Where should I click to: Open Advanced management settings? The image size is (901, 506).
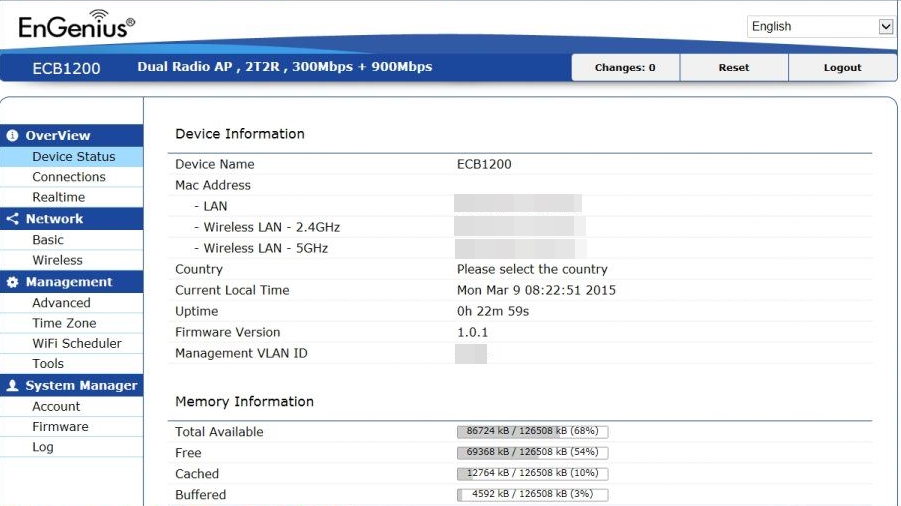[x=61, y=303]
